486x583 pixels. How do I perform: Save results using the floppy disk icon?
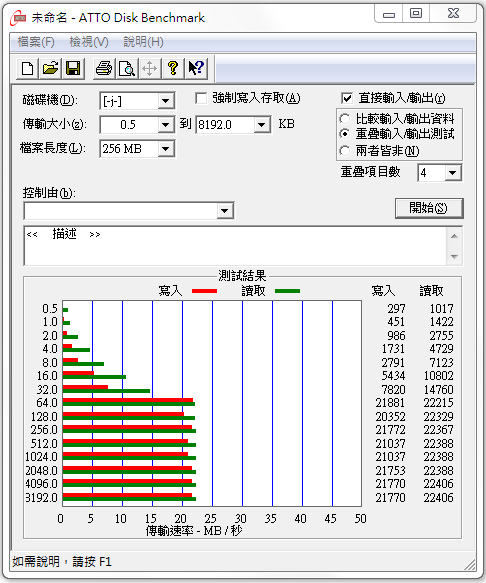click(73, 68)
